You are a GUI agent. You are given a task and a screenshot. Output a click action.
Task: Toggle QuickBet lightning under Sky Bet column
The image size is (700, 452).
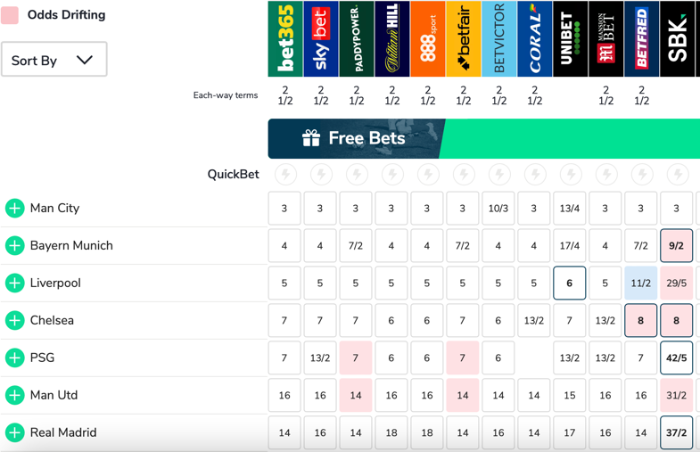[x=320, y=174]
